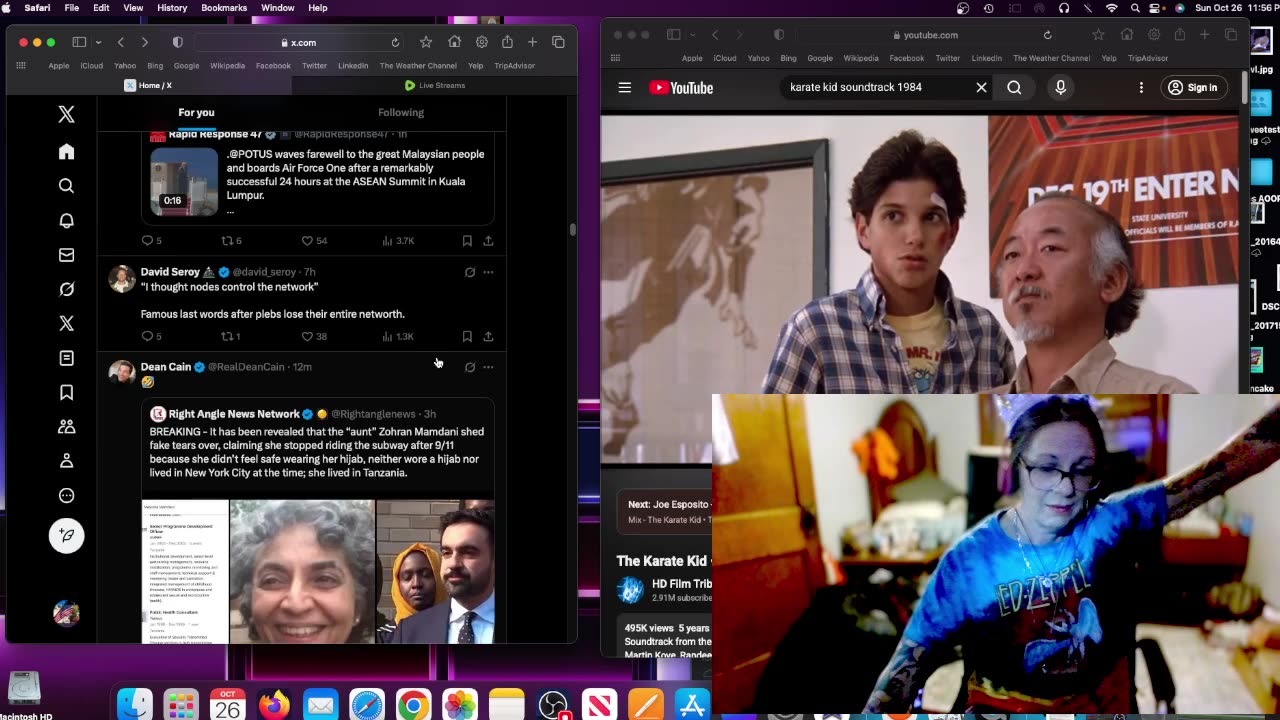Open The Weather Channel favorite in X window
This screenshot has height=720, width=1280.
point(418,66)
